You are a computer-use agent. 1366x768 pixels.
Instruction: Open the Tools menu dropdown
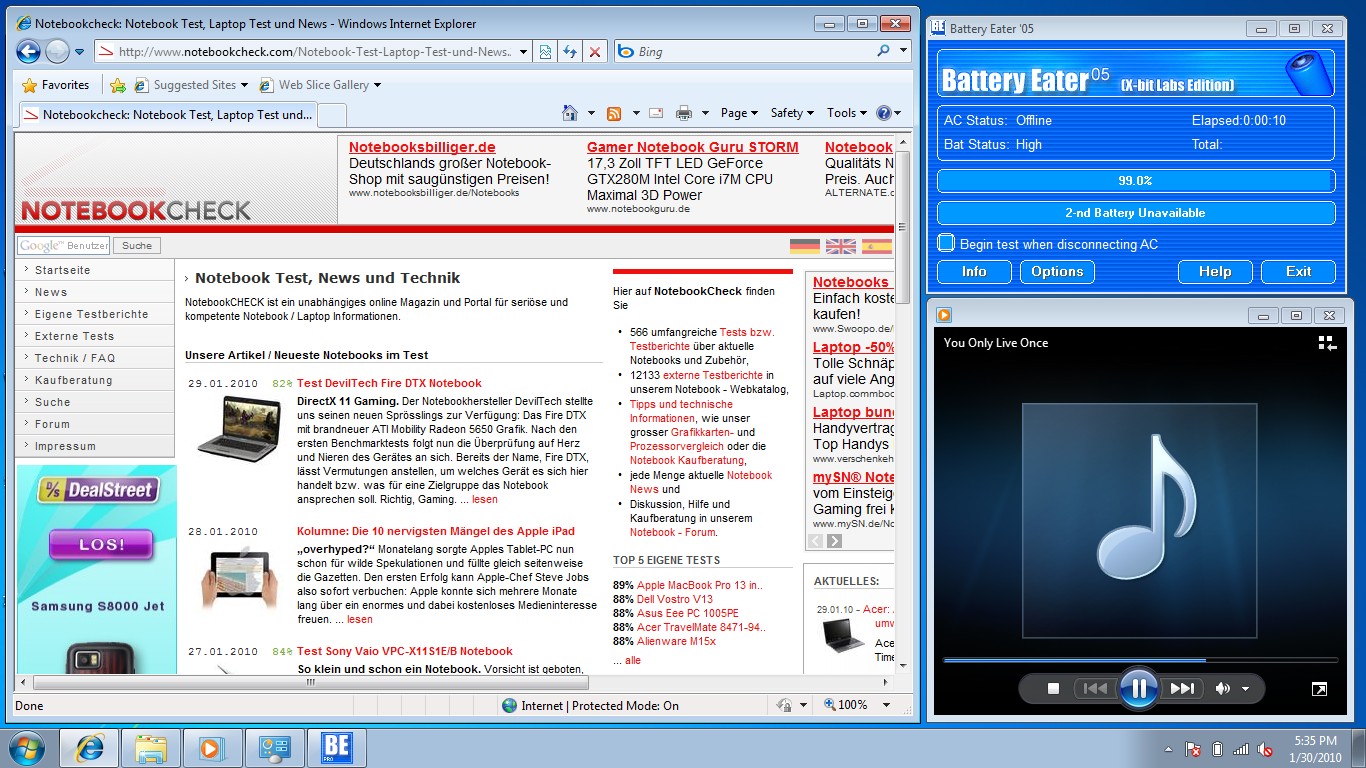(847, 113)
